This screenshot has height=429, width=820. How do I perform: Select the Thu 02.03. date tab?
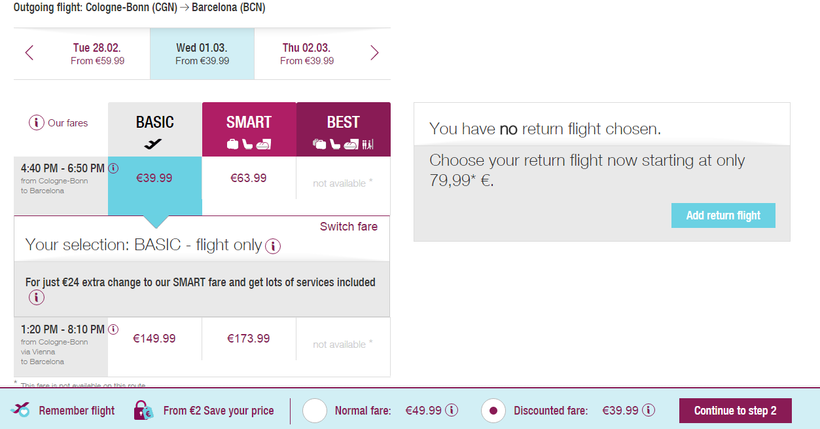[307, 54]
